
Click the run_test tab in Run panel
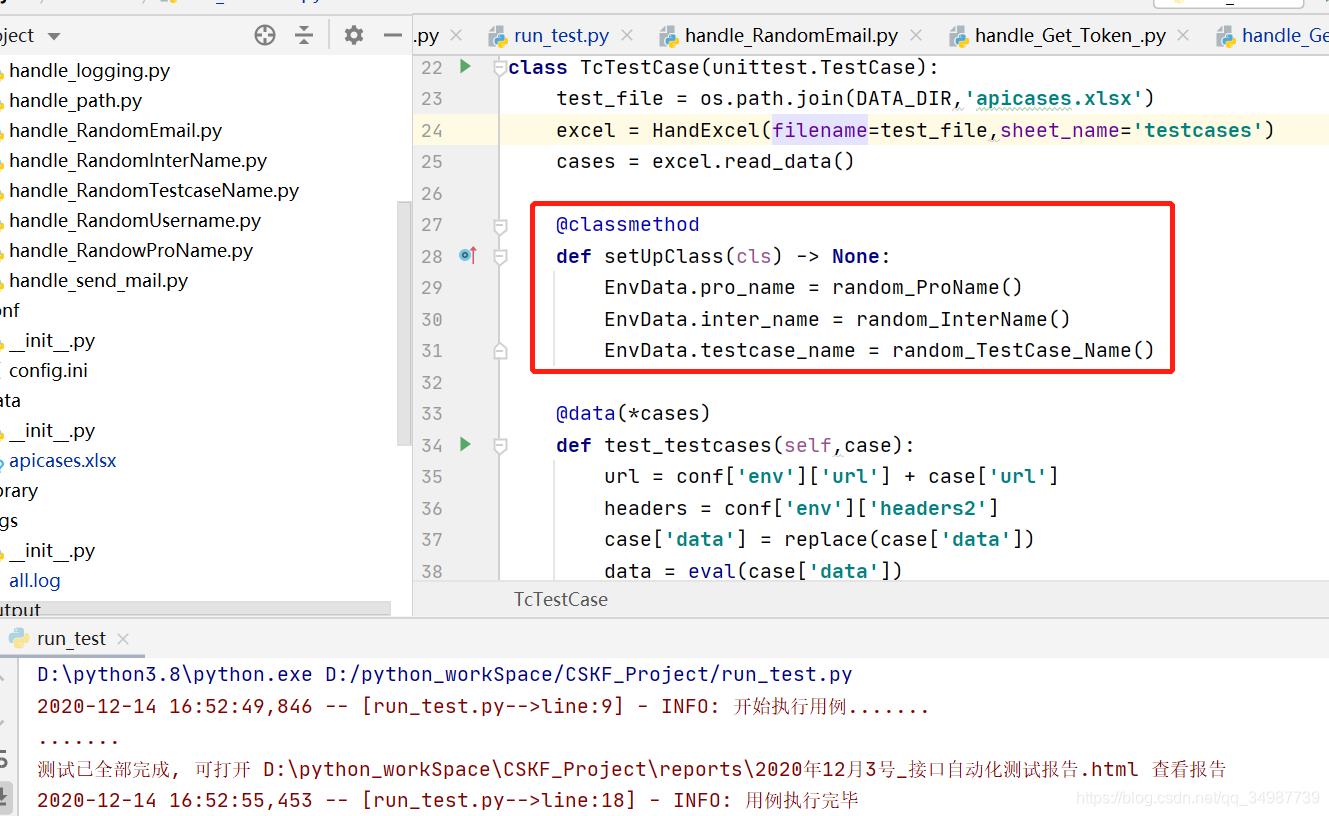71,638
